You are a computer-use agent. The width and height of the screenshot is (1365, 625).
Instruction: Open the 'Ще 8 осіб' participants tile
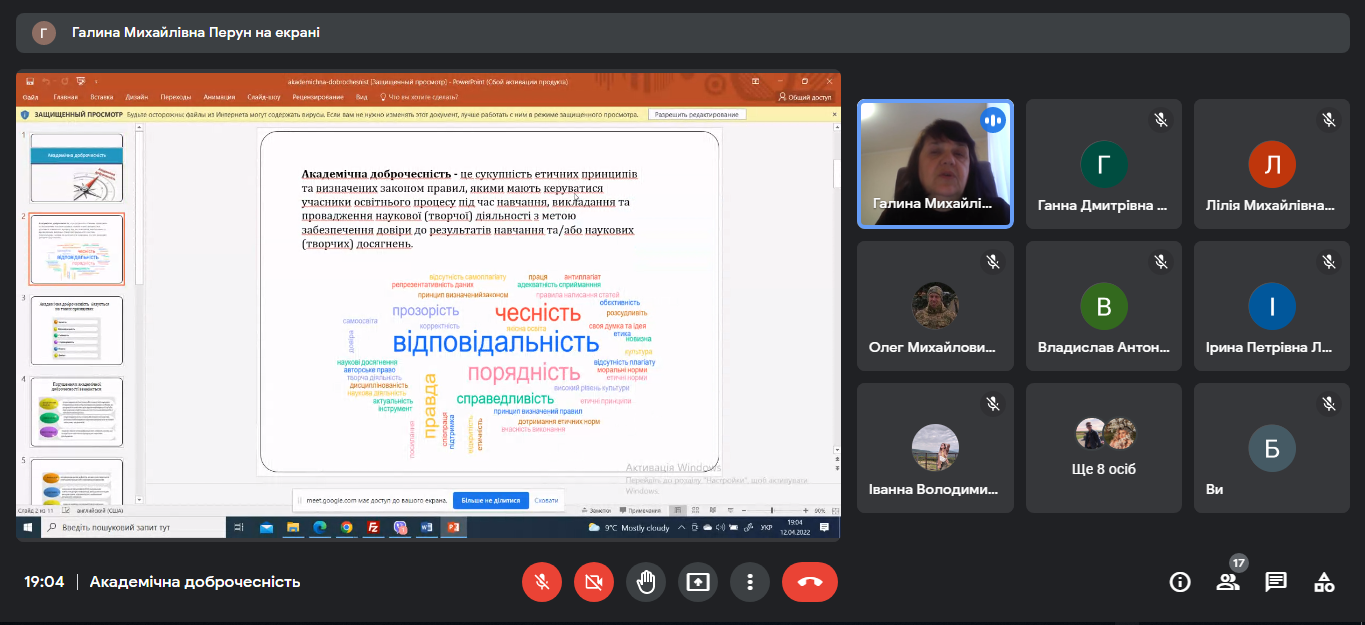1104,448
